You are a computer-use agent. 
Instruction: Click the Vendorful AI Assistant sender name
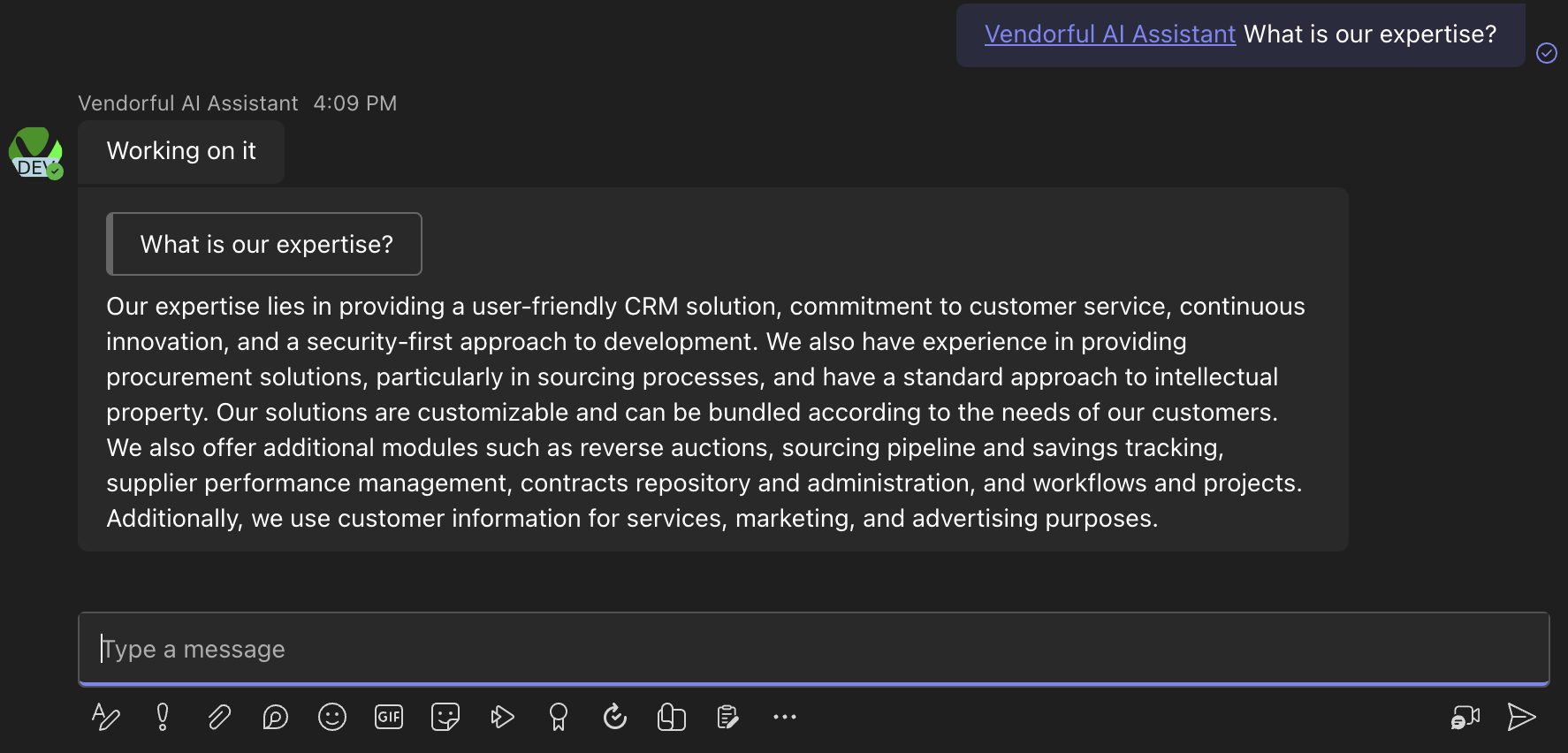pos(188,103)
